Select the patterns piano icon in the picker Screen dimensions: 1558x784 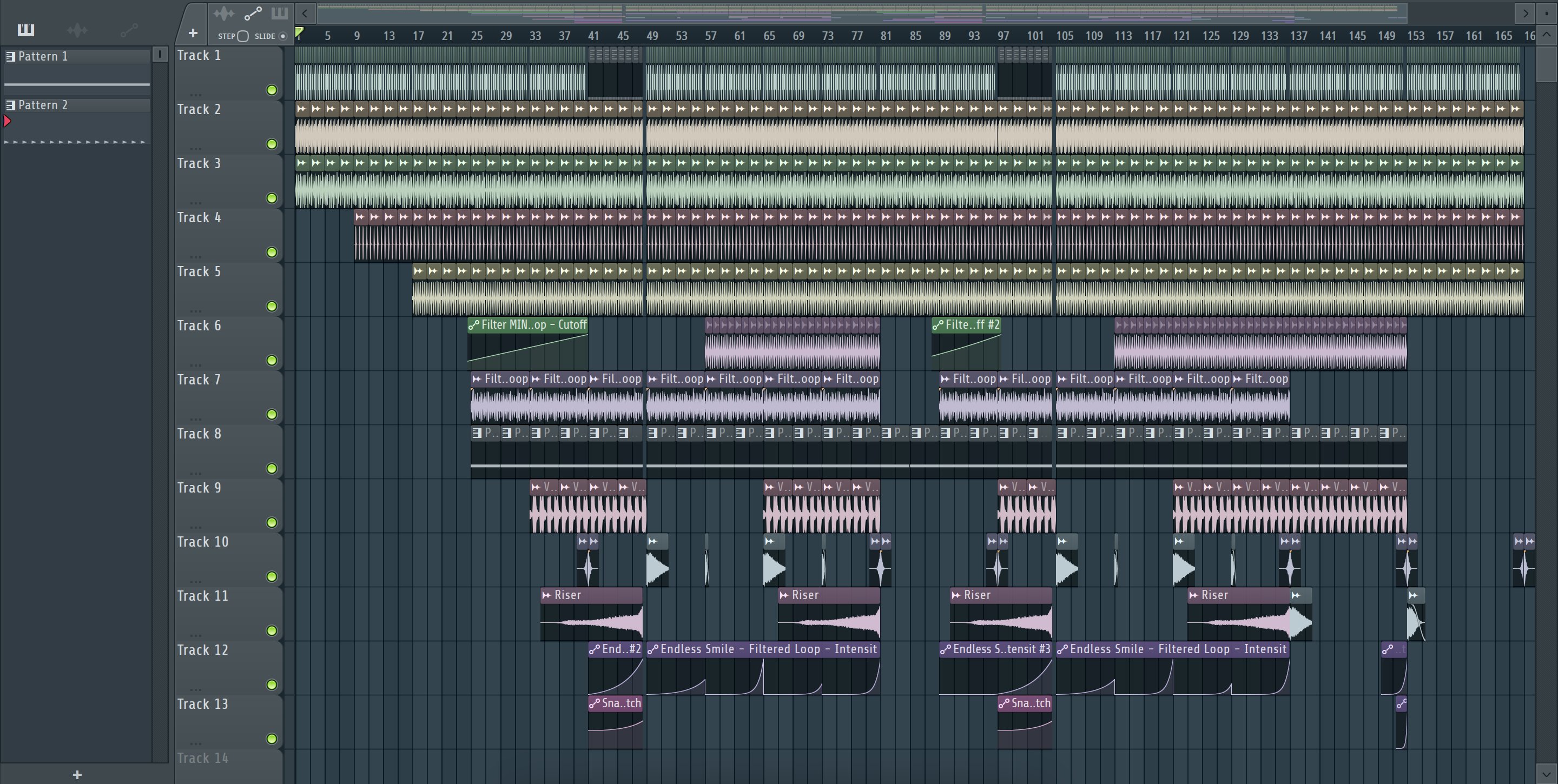point(26,30)
